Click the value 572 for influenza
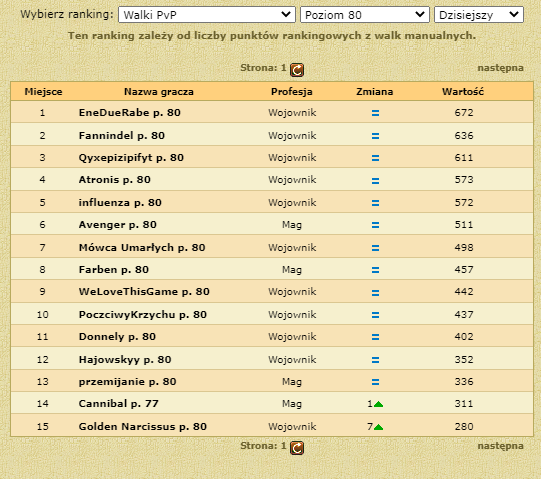 point(464,202)
